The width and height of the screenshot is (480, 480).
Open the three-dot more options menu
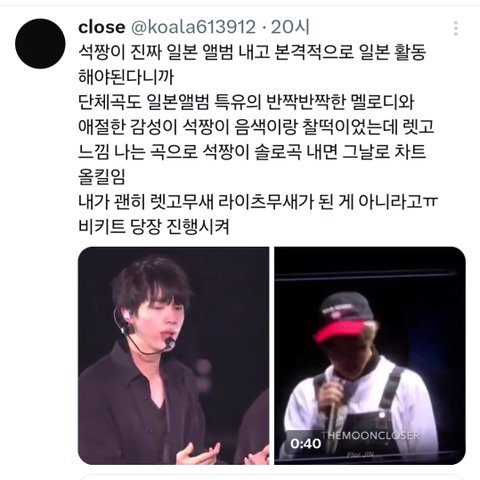click(456, 29)
